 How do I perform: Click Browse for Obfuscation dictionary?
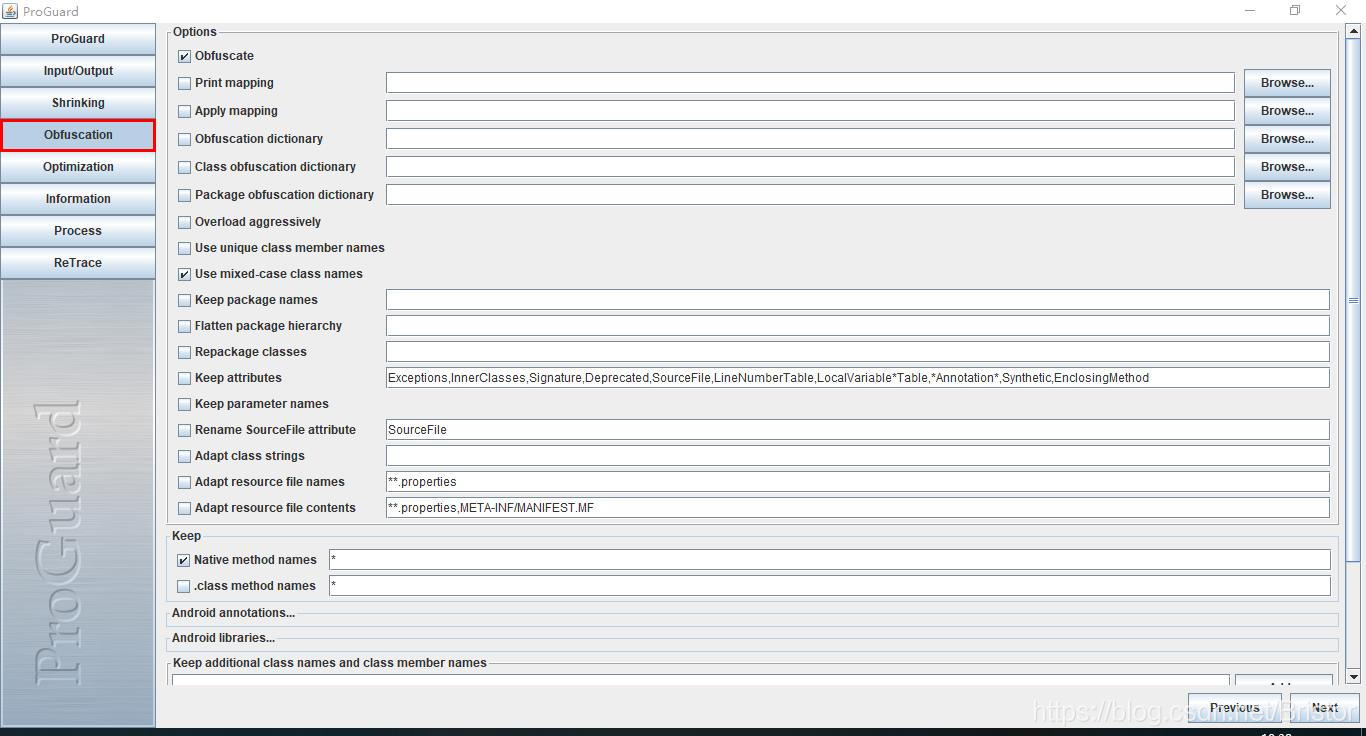click(x=1287, y=139)
